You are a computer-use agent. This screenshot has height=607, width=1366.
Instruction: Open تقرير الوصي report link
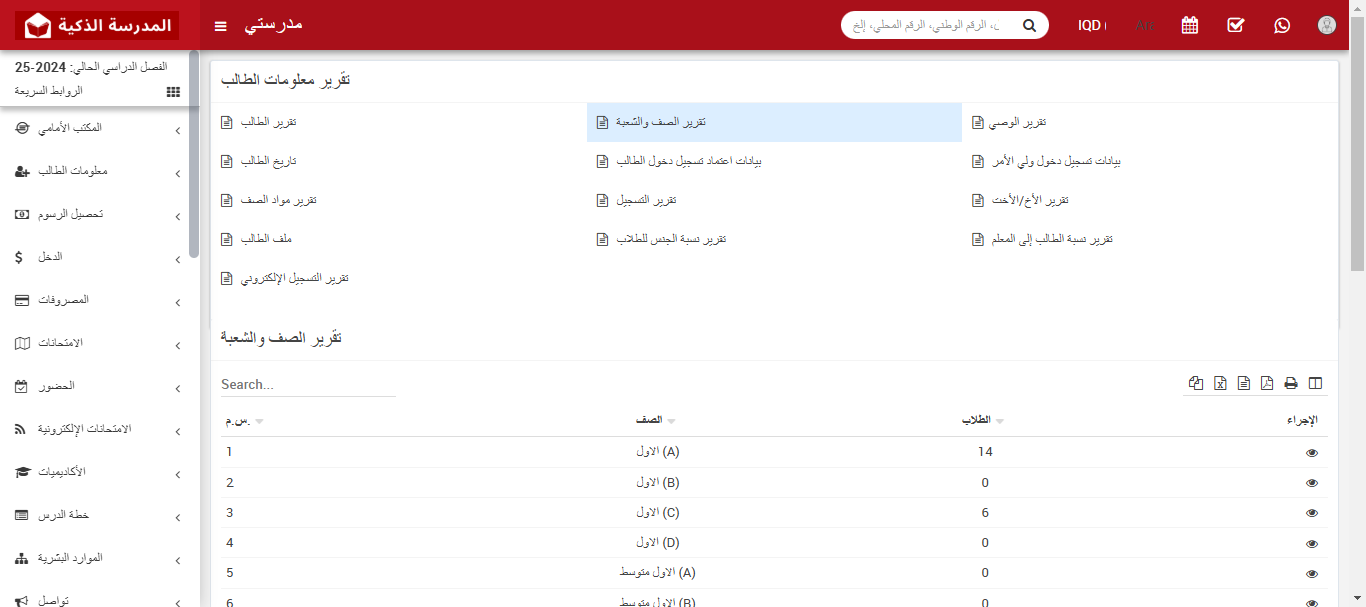coord(1018,122)
